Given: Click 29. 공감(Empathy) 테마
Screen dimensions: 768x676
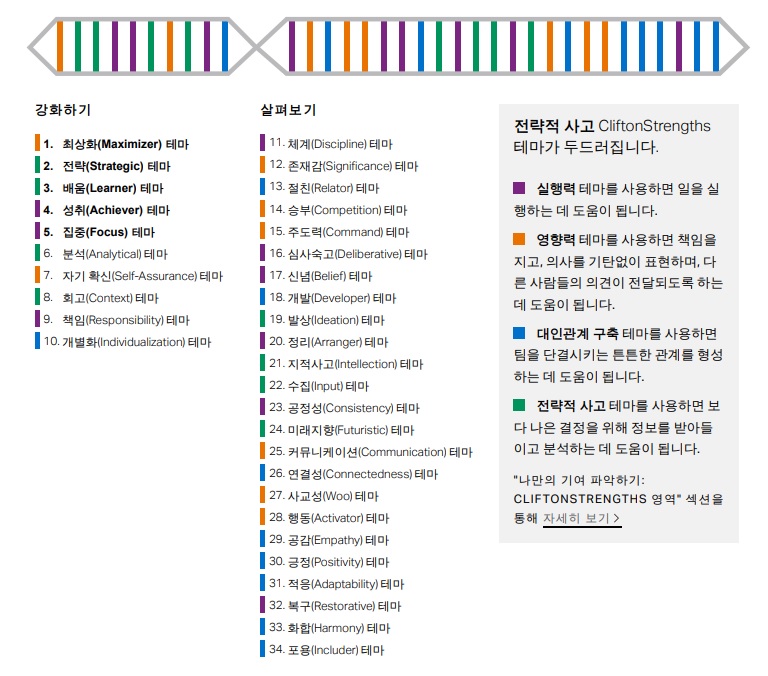Looking at the screenshot, I should point(325,540).
